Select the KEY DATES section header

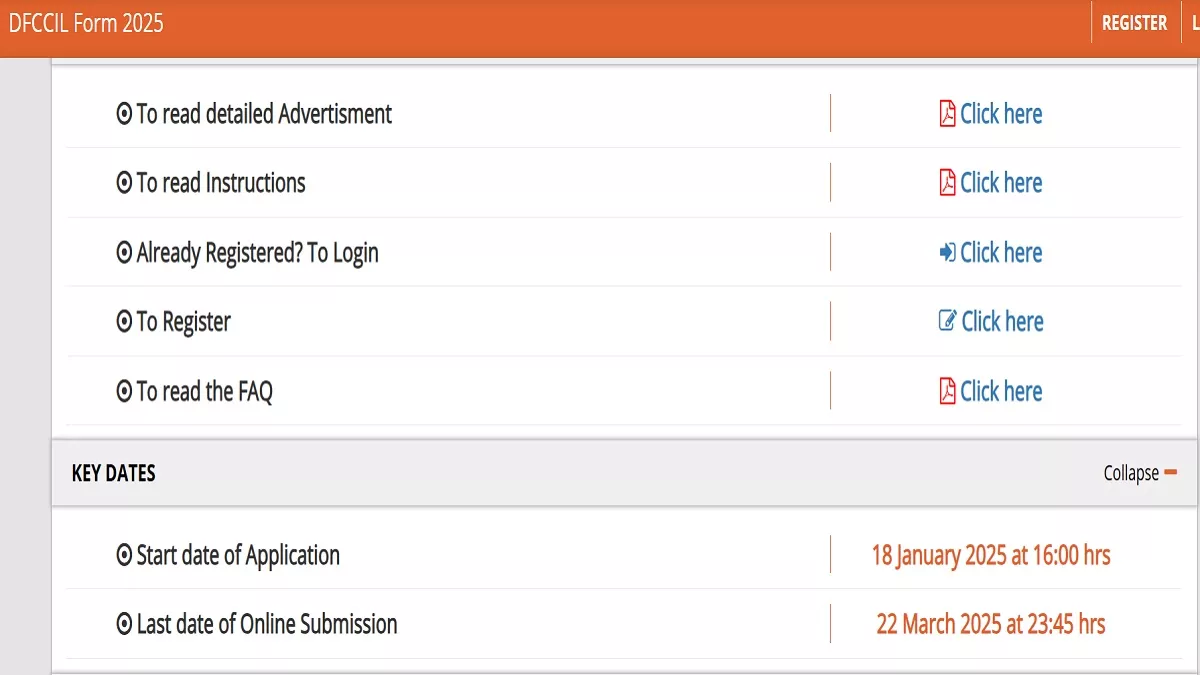pos(624,473)
